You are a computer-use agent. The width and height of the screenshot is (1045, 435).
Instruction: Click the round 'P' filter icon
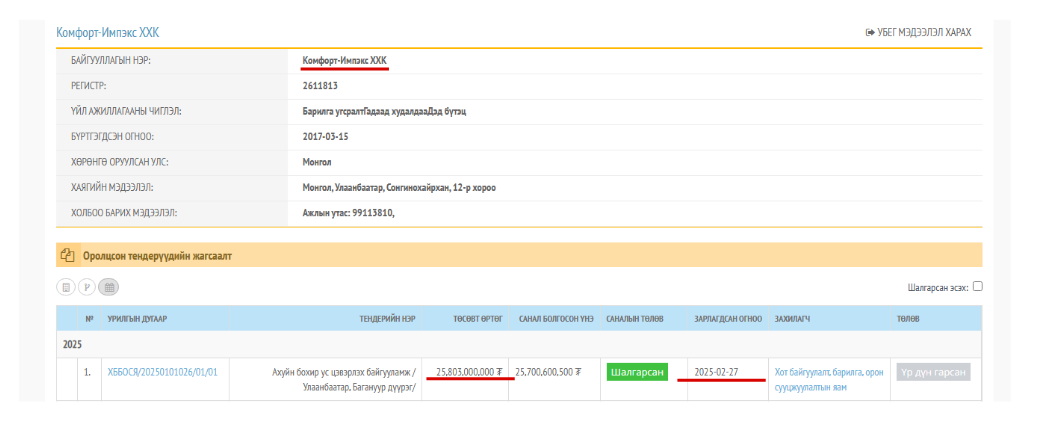pos(87,287)
